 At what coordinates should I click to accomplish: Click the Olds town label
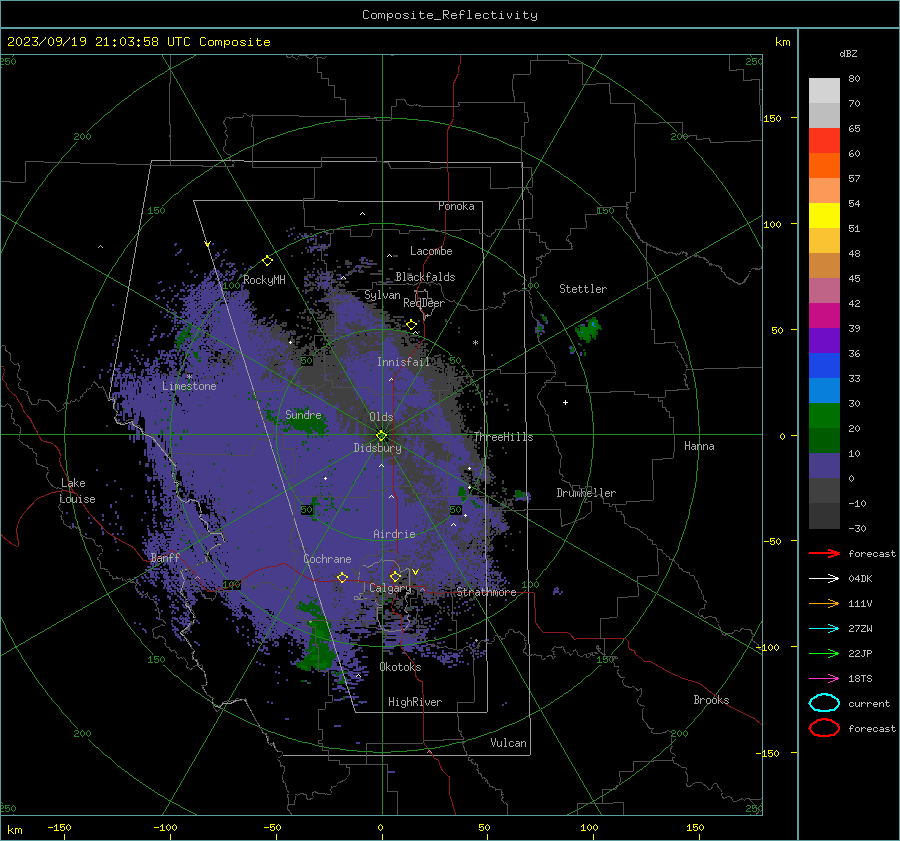click(381, 417)
